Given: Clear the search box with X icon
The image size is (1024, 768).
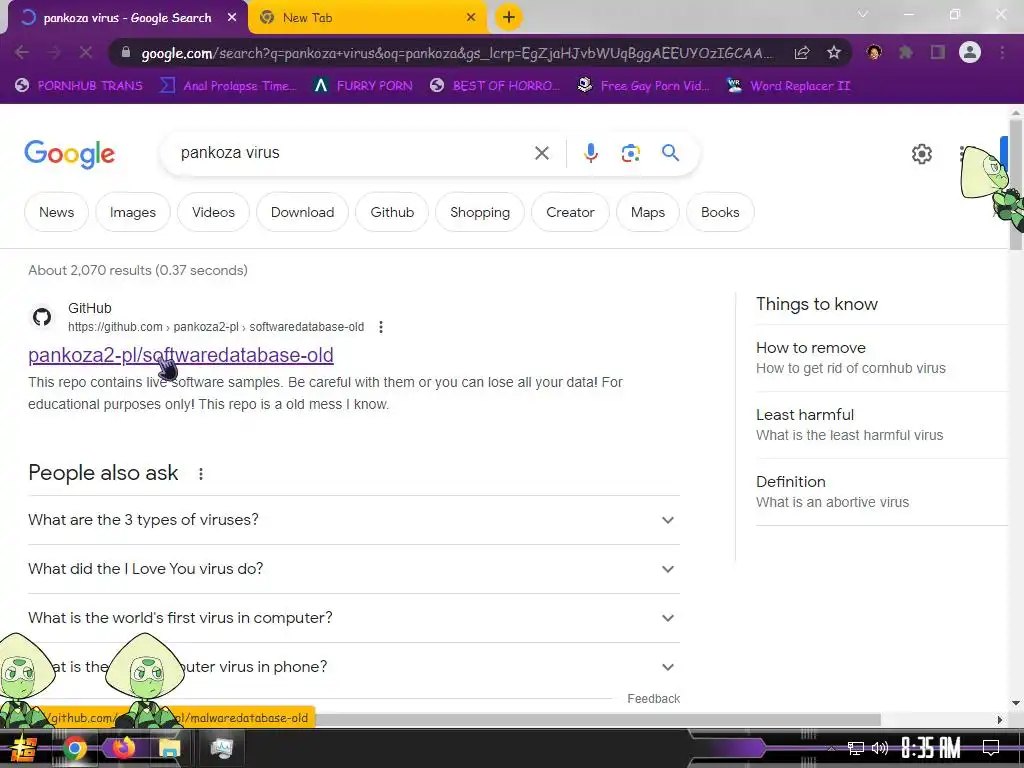Looking at the screenshot, I should [541, 153].
